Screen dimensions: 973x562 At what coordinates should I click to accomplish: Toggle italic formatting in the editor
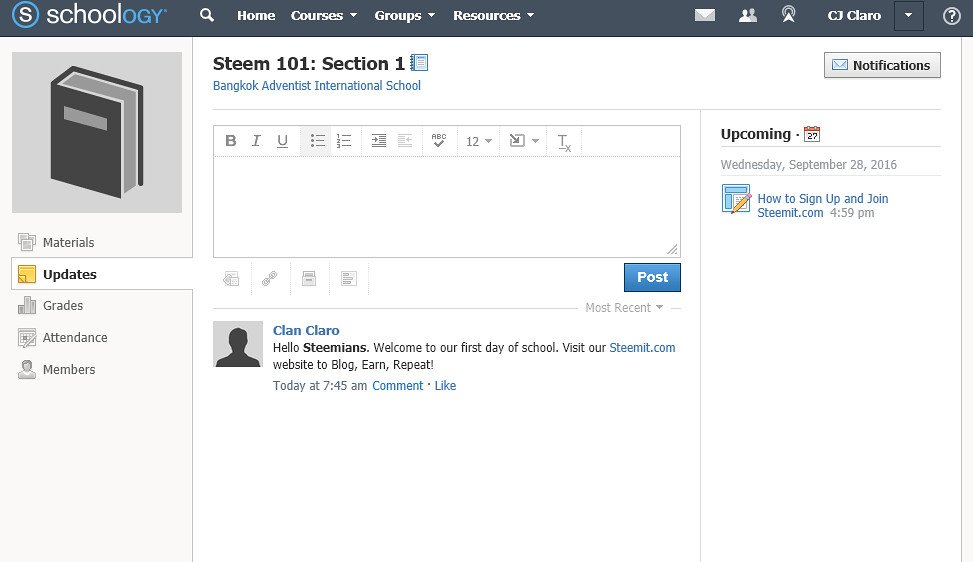(256, 141)
